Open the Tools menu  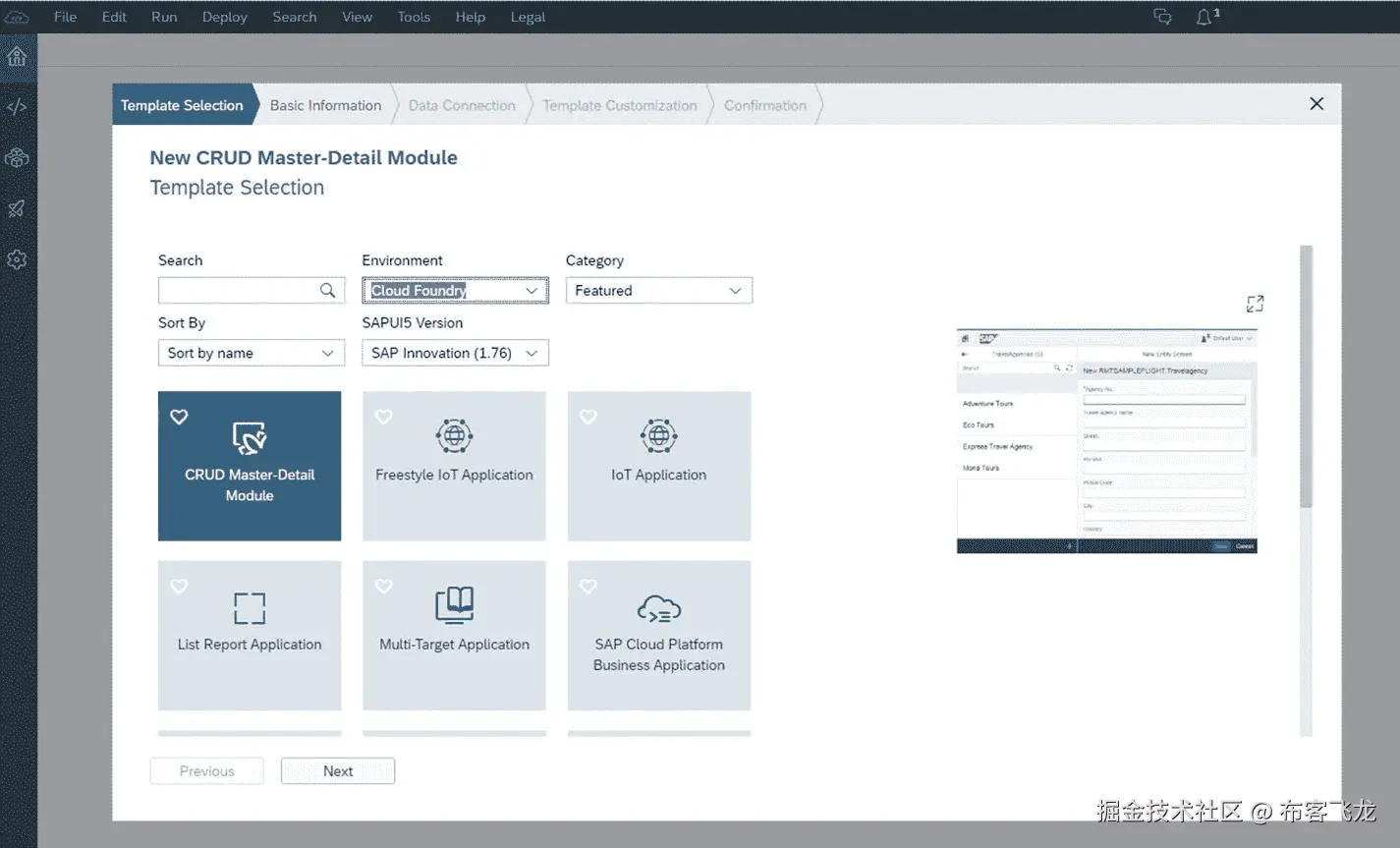(x=414, y=17)
